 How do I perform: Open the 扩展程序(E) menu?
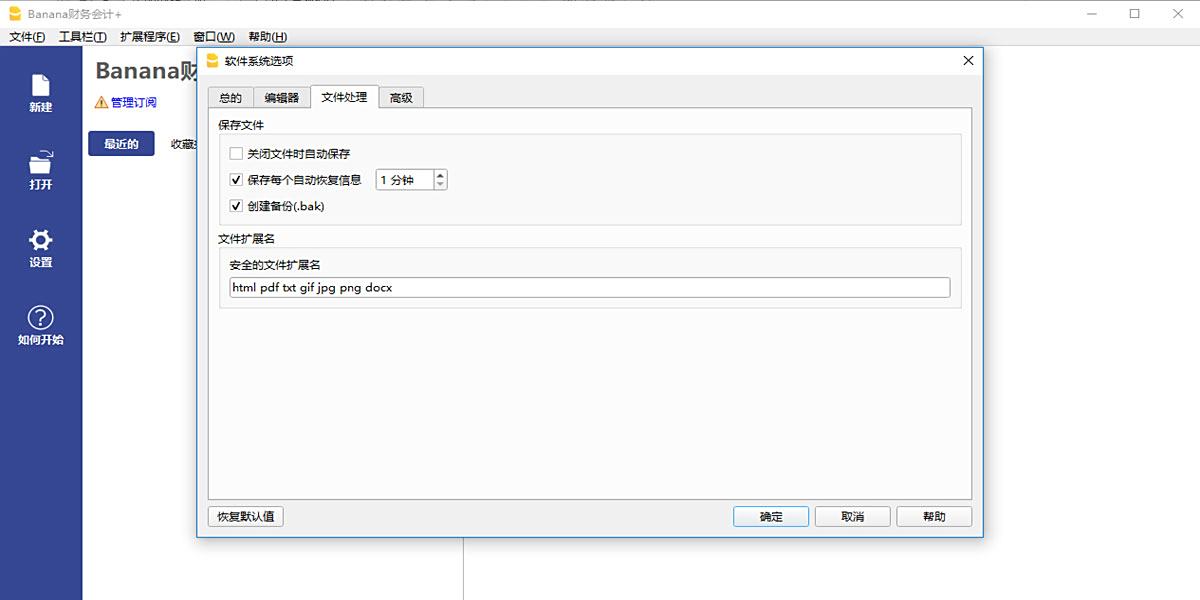(149, 37)
